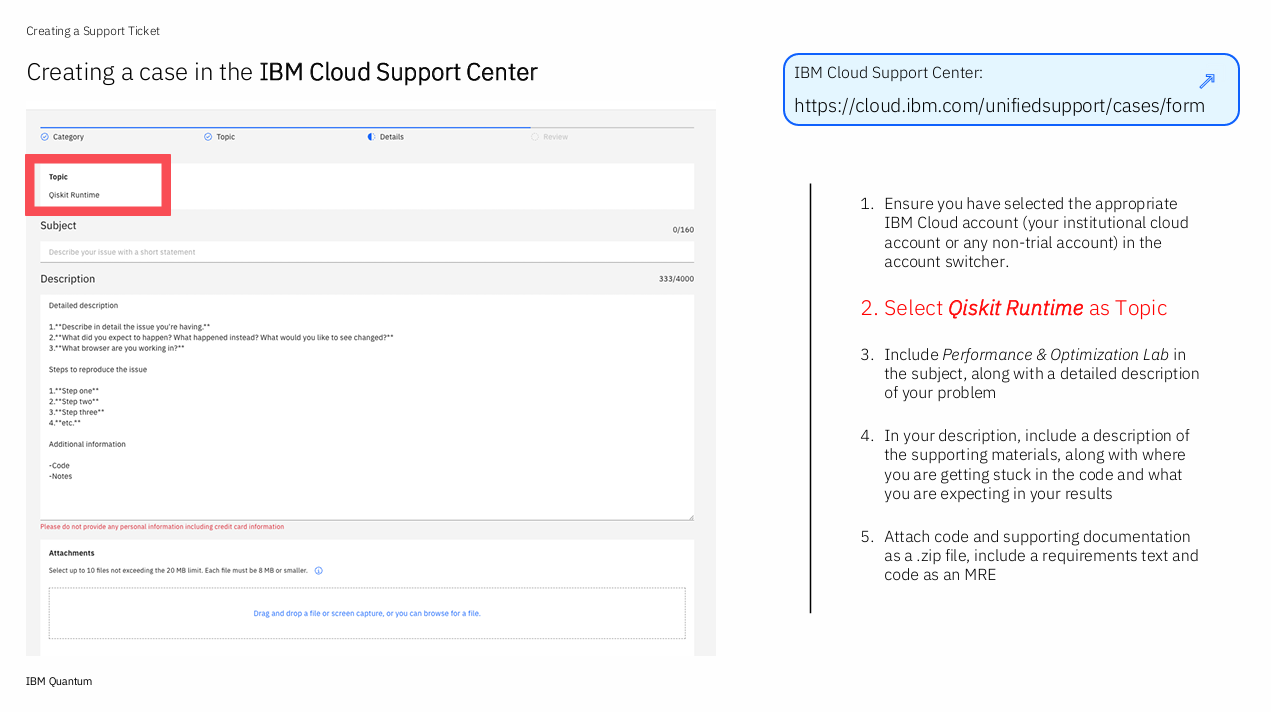
Task: Click the Review step circle icon
Action: pos(535,137)
